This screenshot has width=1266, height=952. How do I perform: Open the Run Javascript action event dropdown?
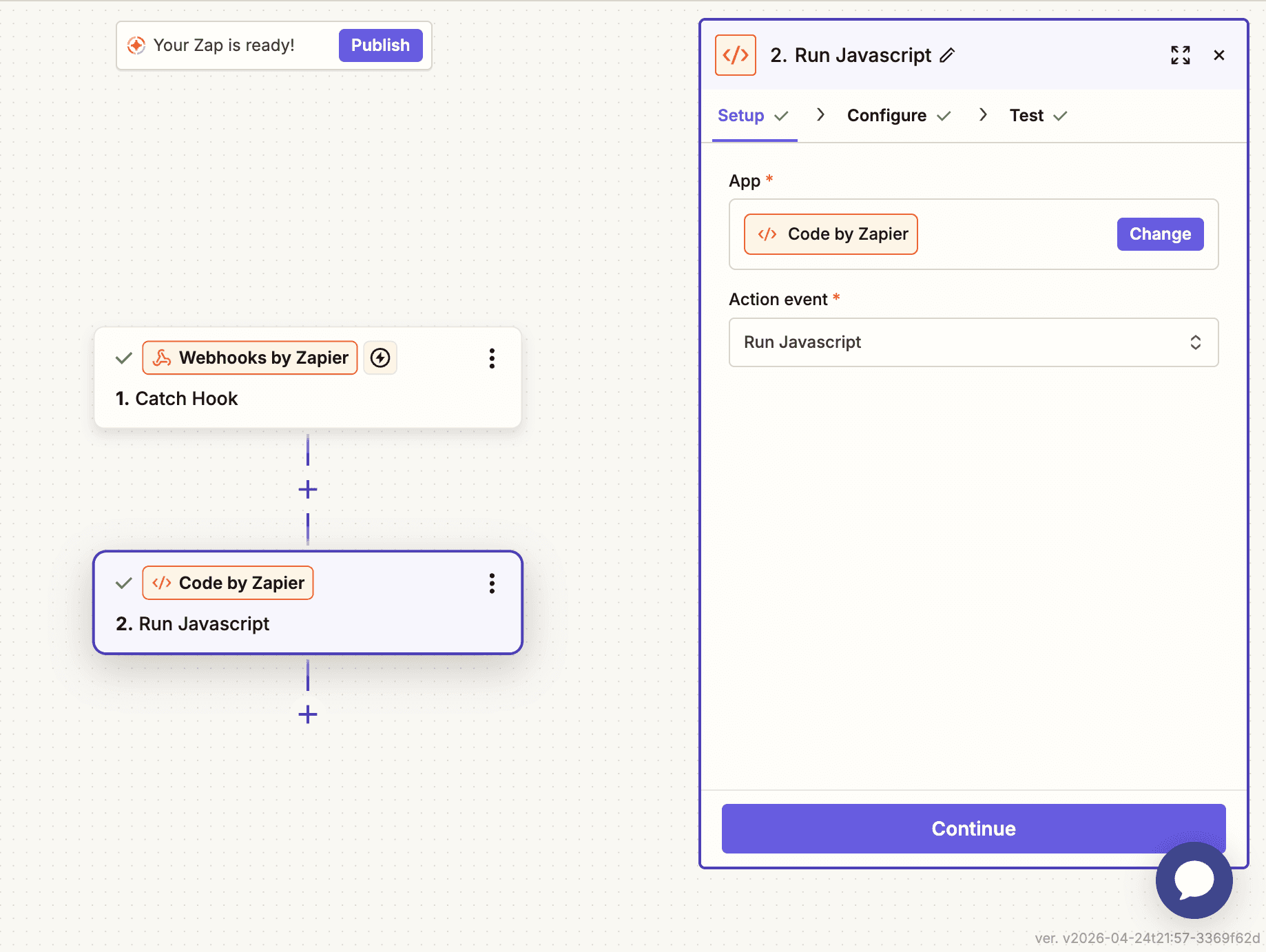point(972,342)
